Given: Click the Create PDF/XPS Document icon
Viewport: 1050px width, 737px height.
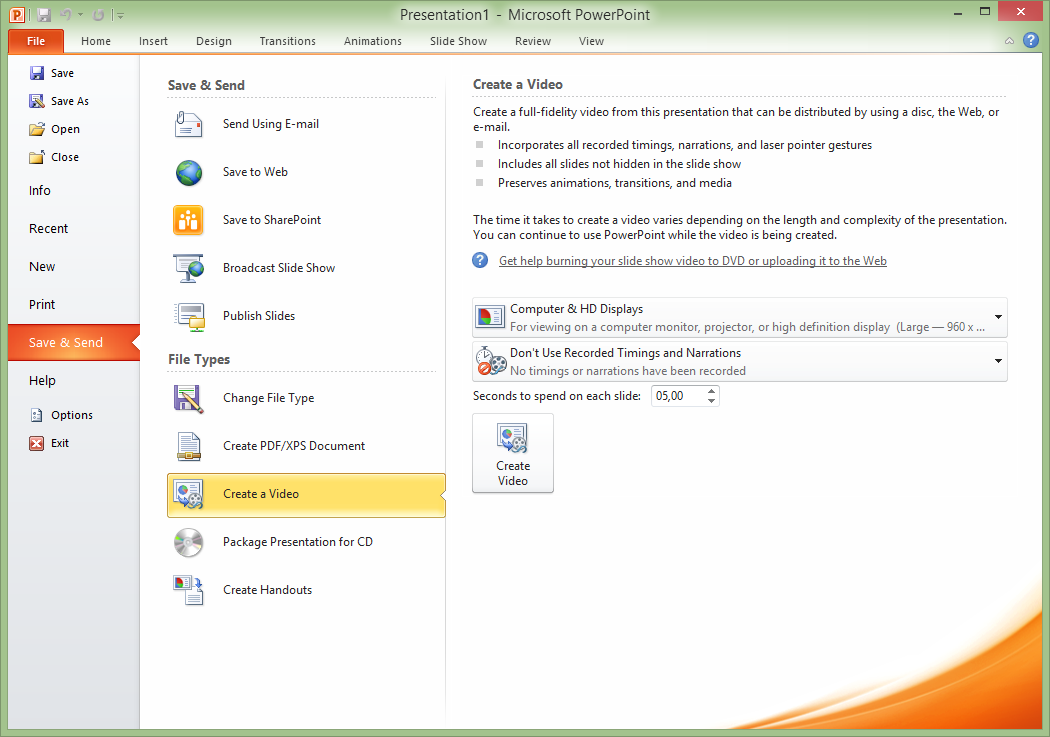Looking at the screenshot, I should [x=188, y=446].
